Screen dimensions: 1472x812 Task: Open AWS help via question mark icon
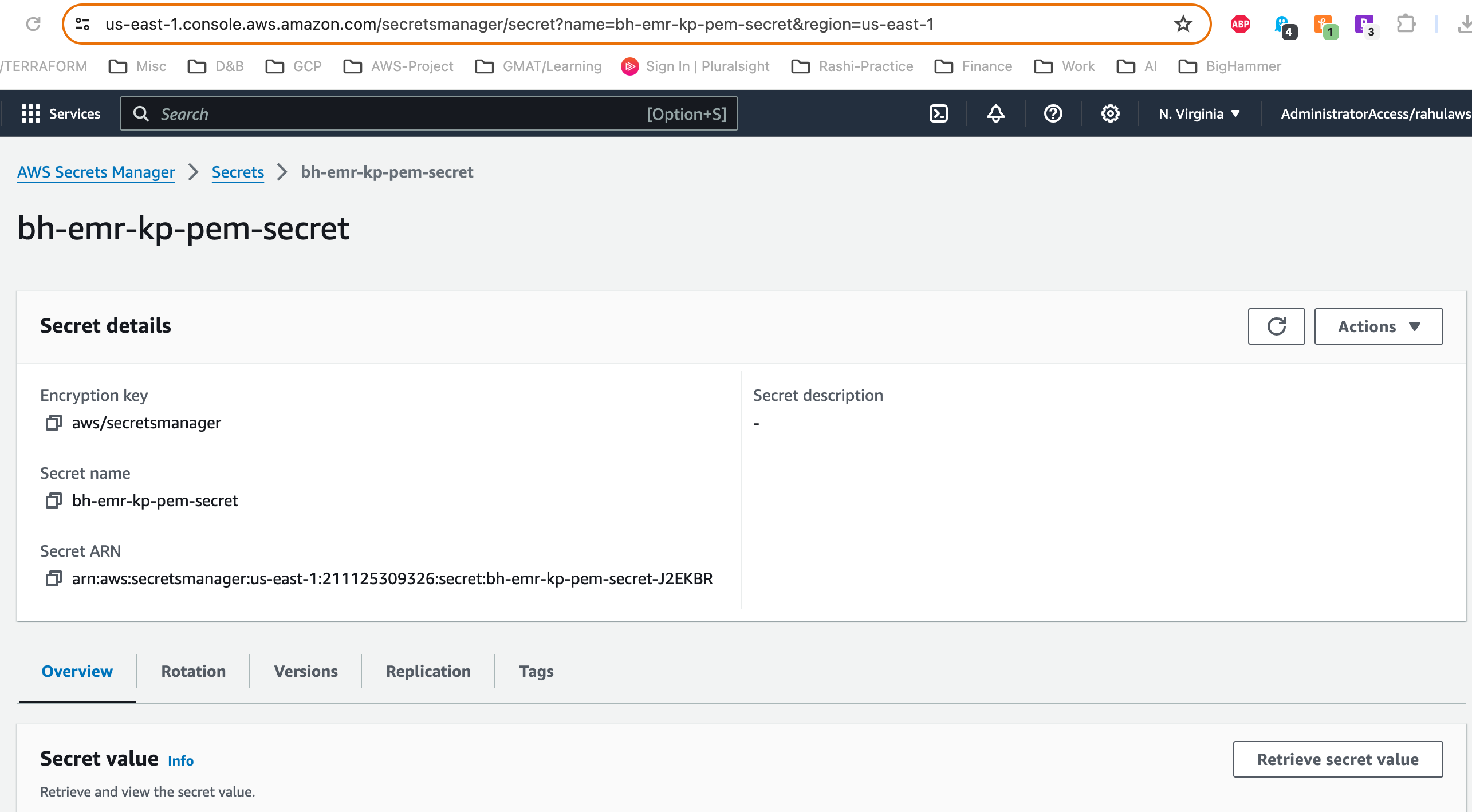[1053, 113]
